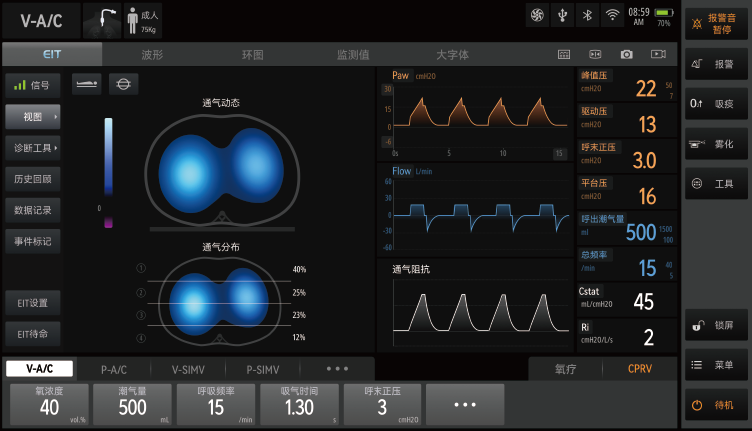Click the camera screenshot icon
This screenshot has width=752, height=431.
tap(626, 54)
